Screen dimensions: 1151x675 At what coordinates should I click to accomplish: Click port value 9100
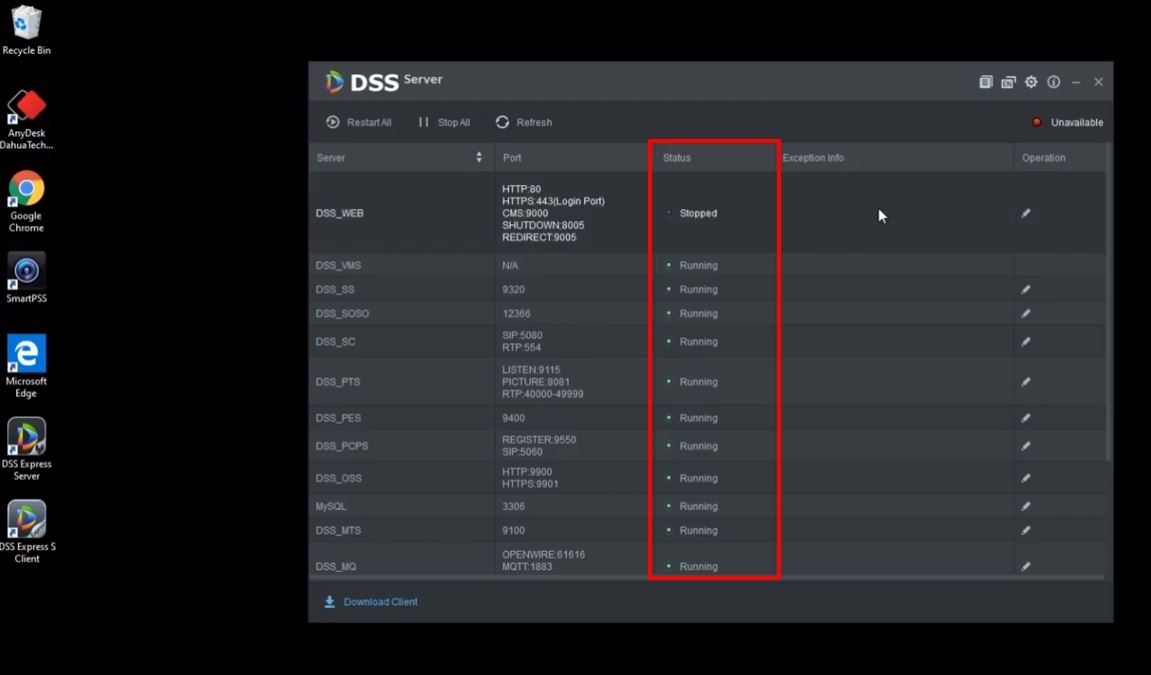(x=513, y=530)
